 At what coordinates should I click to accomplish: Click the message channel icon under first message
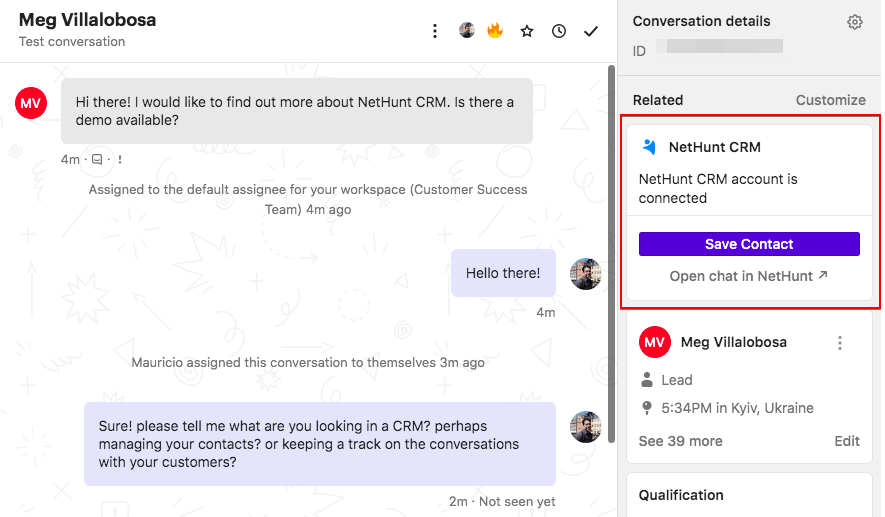tap(97, 160)
